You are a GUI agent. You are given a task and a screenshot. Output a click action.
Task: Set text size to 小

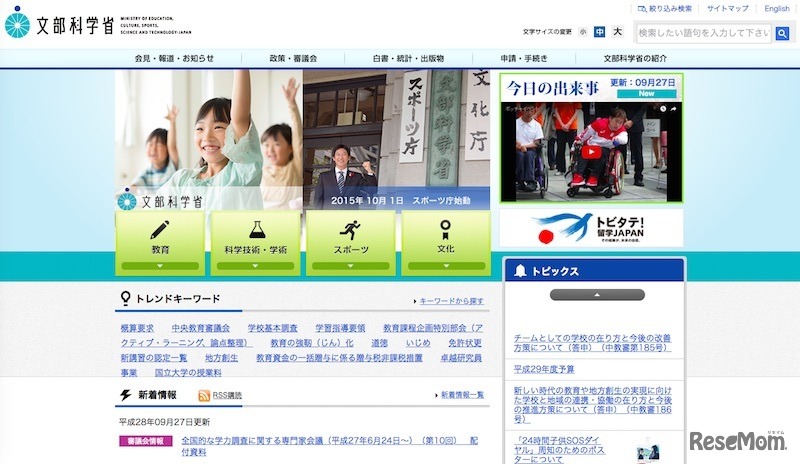click(583, 32)
